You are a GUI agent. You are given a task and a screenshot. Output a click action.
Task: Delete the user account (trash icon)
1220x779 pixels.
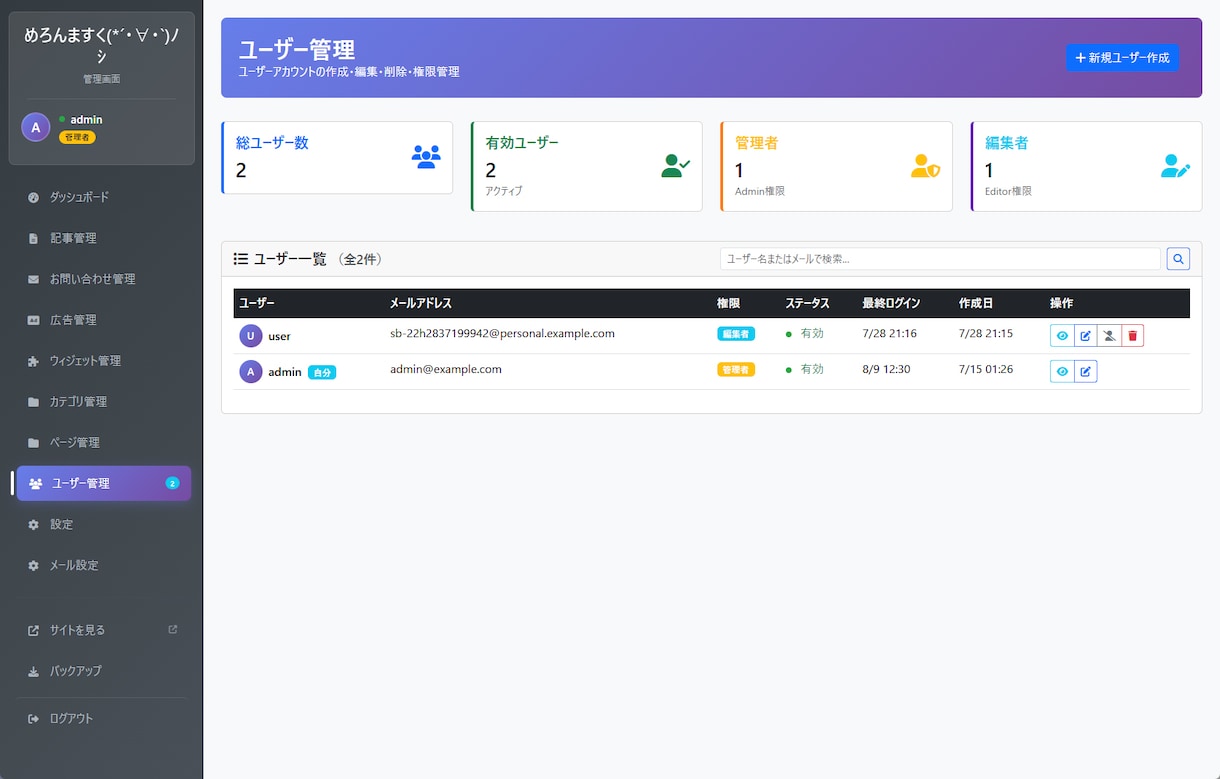click(x=1132, y=336)
